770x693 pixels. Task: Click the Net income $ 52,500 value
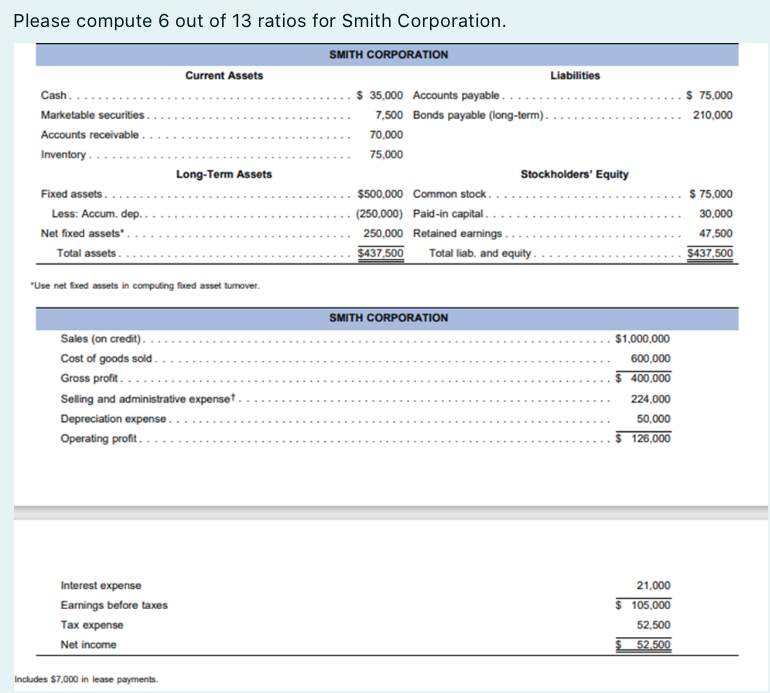[x=643, y=645]
